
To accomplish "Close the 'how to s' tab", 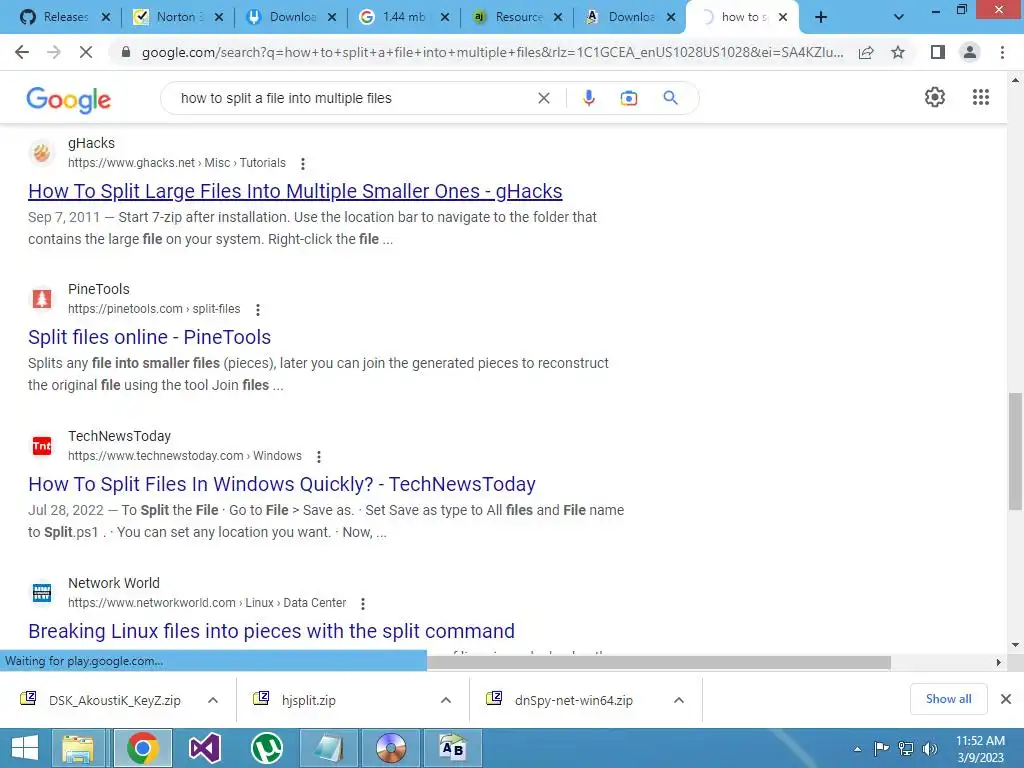I will tap(782, 18).
